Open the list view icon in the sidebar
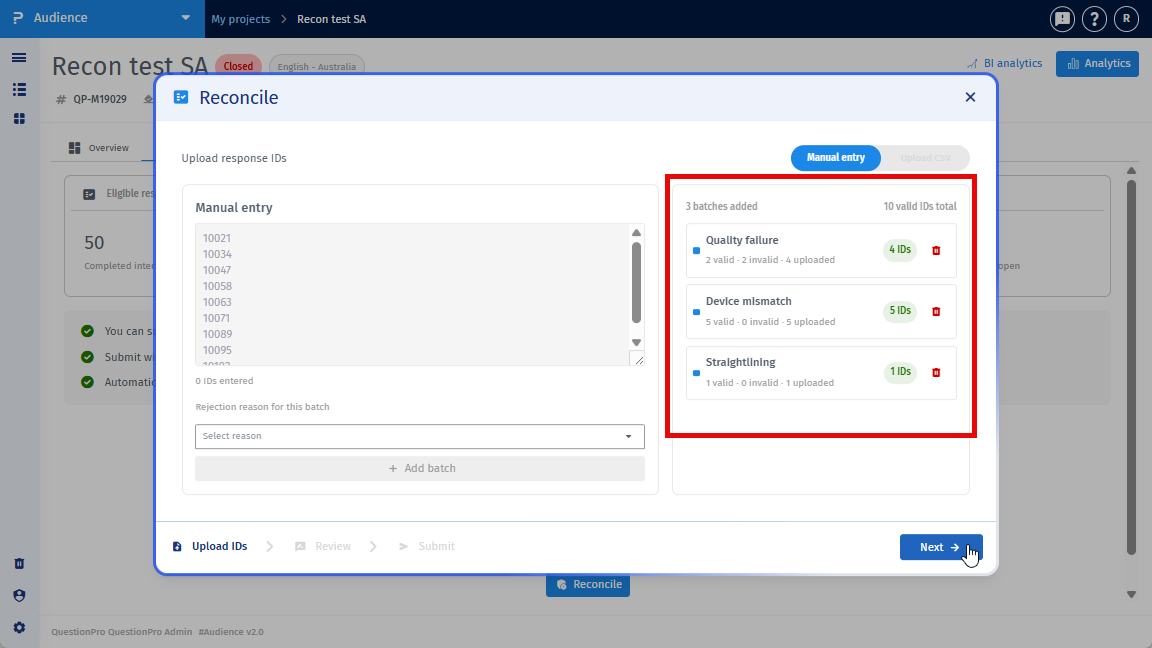This screenshot has height=648, width=1152. [x=19, y=90]
